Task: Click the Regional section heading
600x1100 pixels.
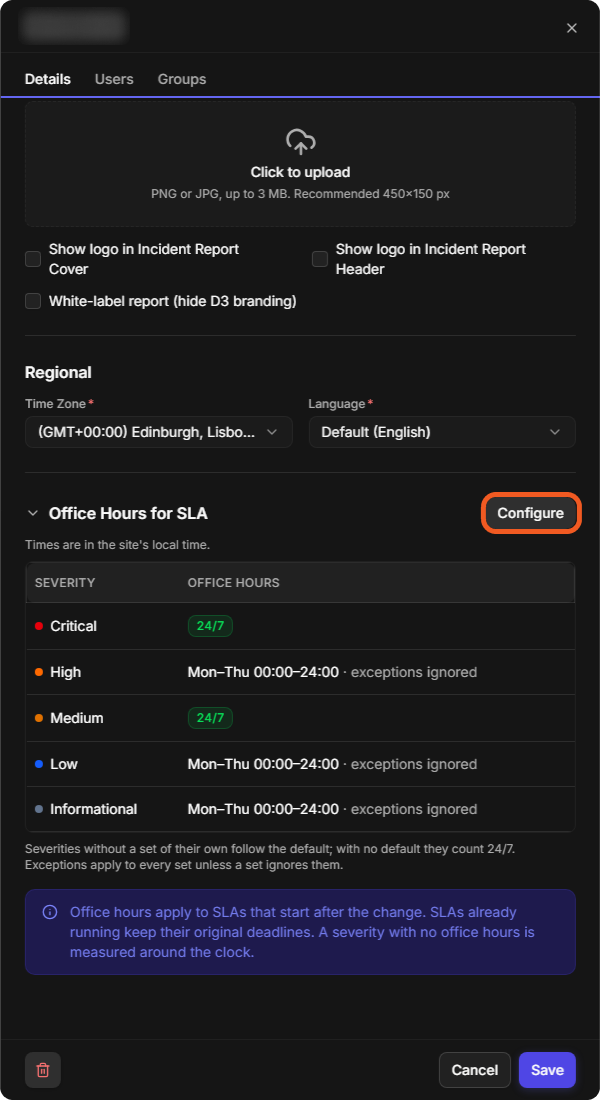Action: (58, 373)
